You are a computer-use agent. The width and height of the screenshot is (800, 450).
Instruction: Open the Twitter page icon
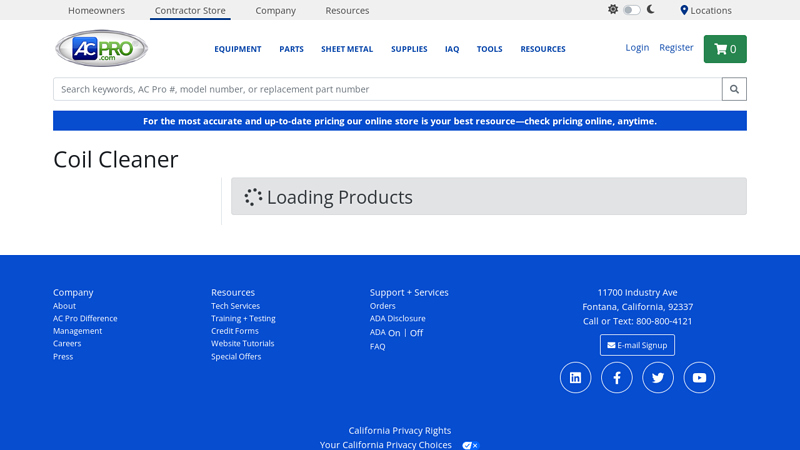657,377
